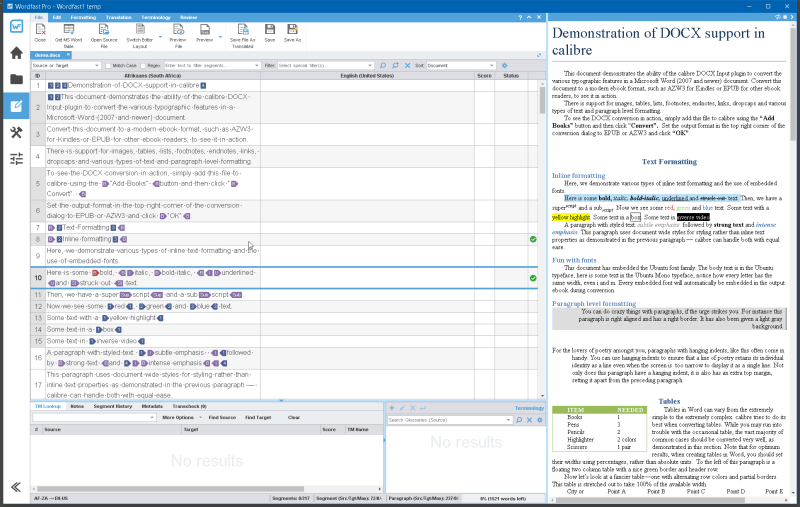Collapse the ribbon with the caret icon

[x=529, y=17]
